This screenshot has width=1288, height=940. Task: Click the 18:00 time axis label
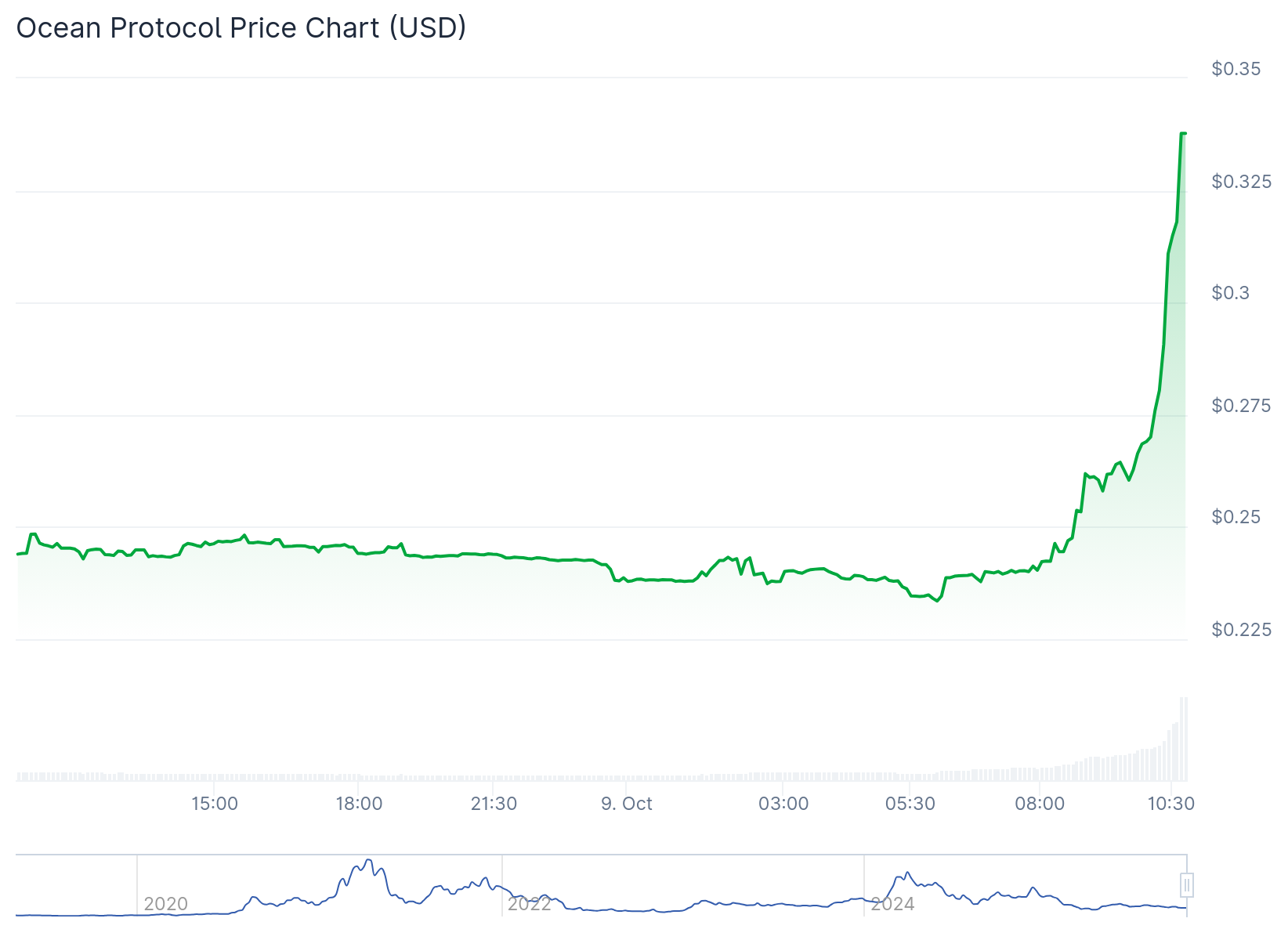(359, 804)
